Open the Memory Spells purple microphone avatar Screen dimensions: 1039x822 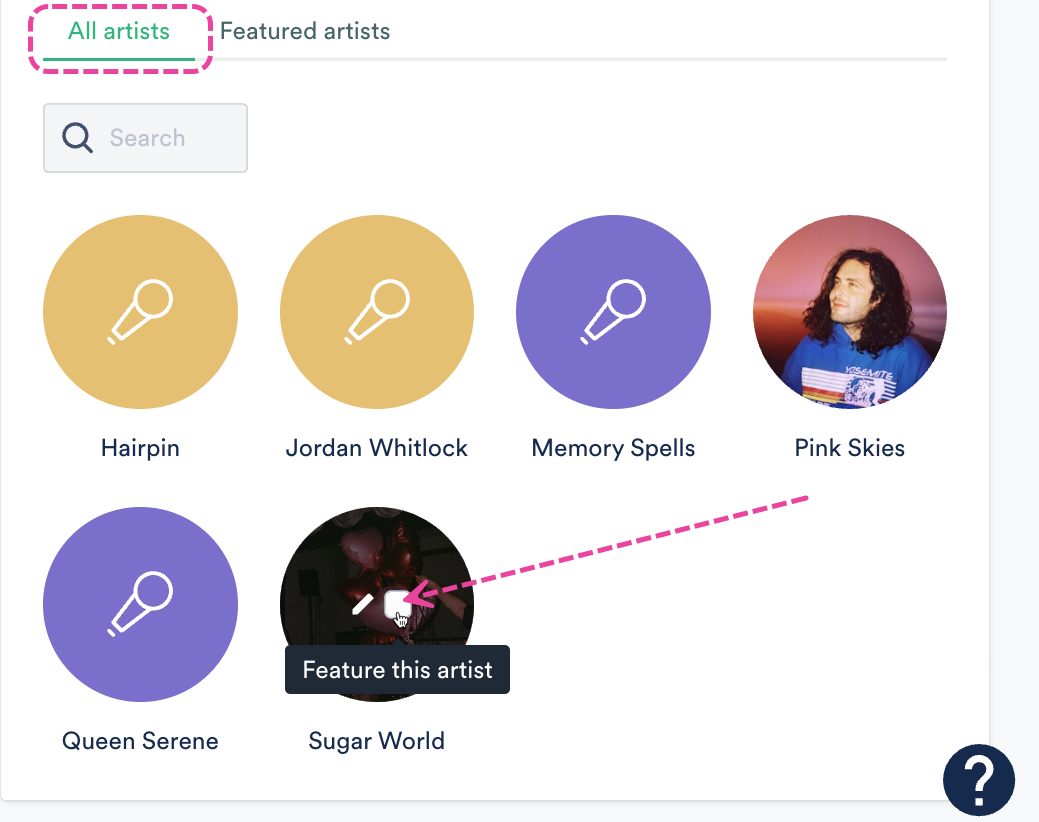click(613, 312)
